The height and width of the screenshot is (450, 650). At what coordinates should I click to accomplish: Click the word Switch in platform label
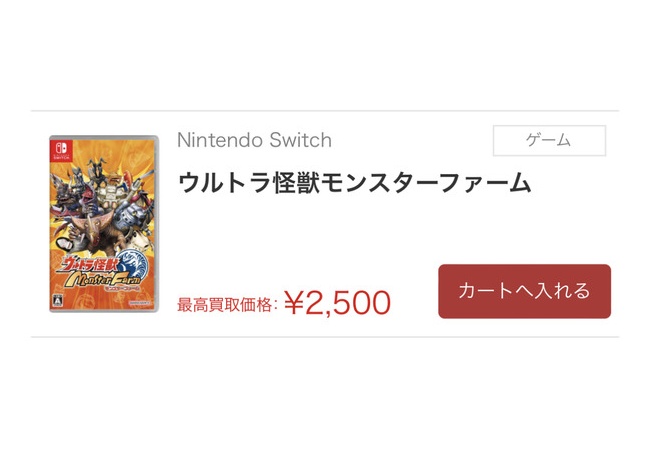[x=300, y=140]
